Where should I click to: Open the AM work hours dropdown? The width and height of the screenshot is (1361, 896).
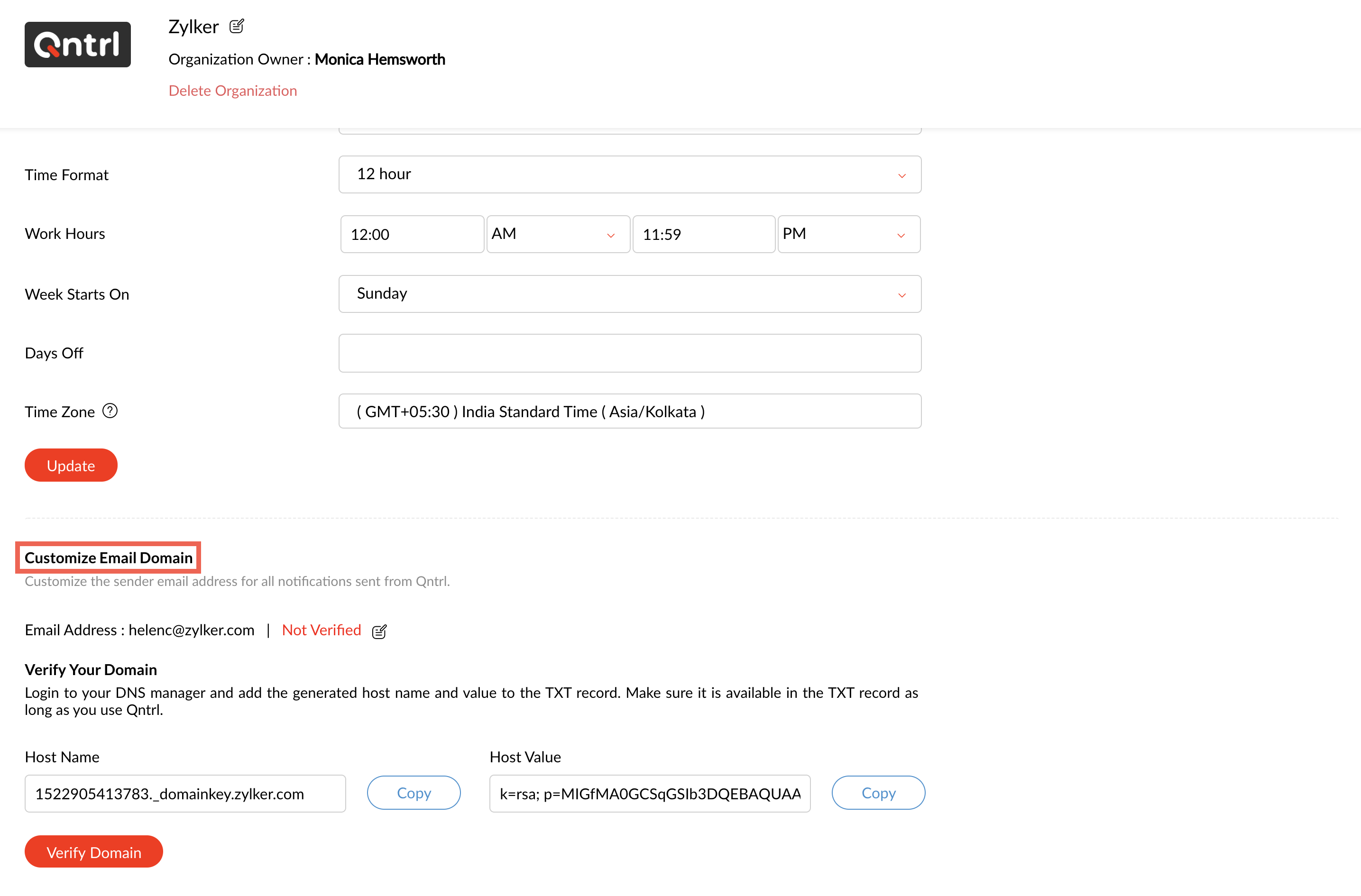point(557,234)
